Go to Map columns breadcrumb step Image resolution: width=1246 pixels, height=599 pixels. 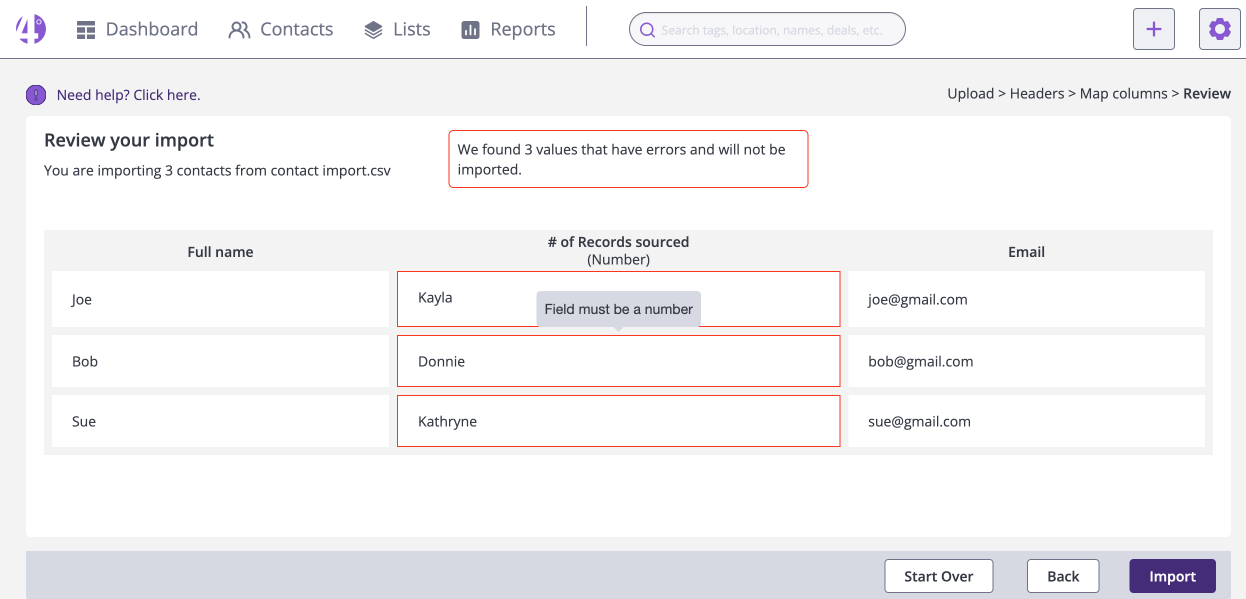[1123, 93]
